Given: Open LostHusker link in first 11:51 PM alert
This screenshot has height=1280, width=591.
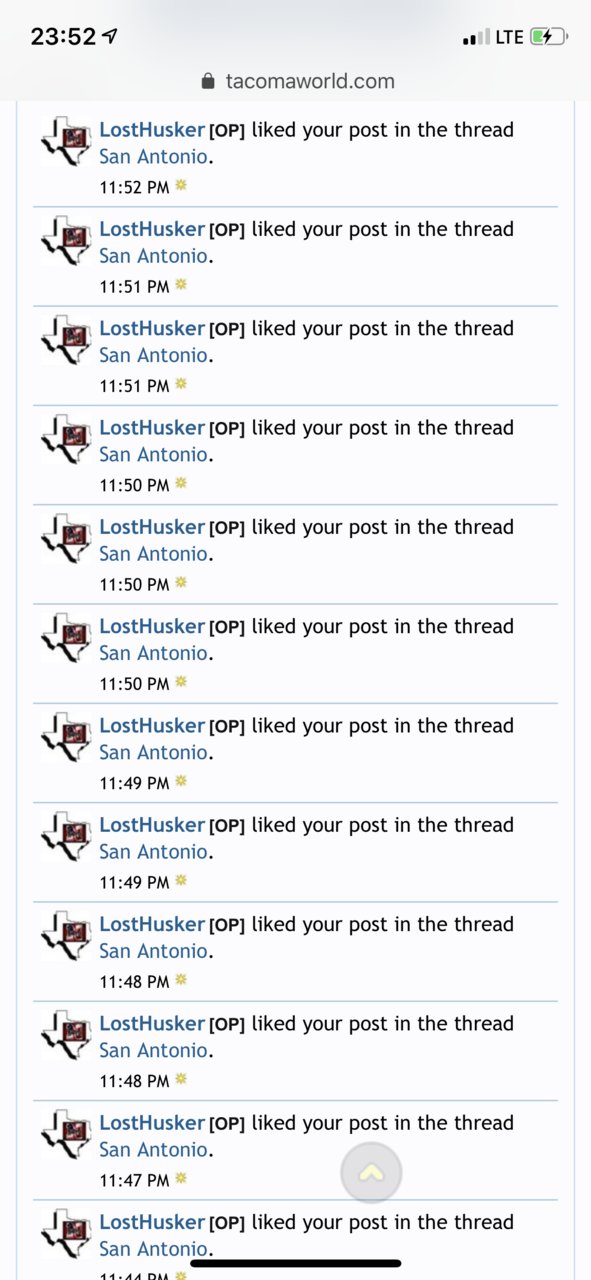Looking at the screenshot, I should coord(152,229).
